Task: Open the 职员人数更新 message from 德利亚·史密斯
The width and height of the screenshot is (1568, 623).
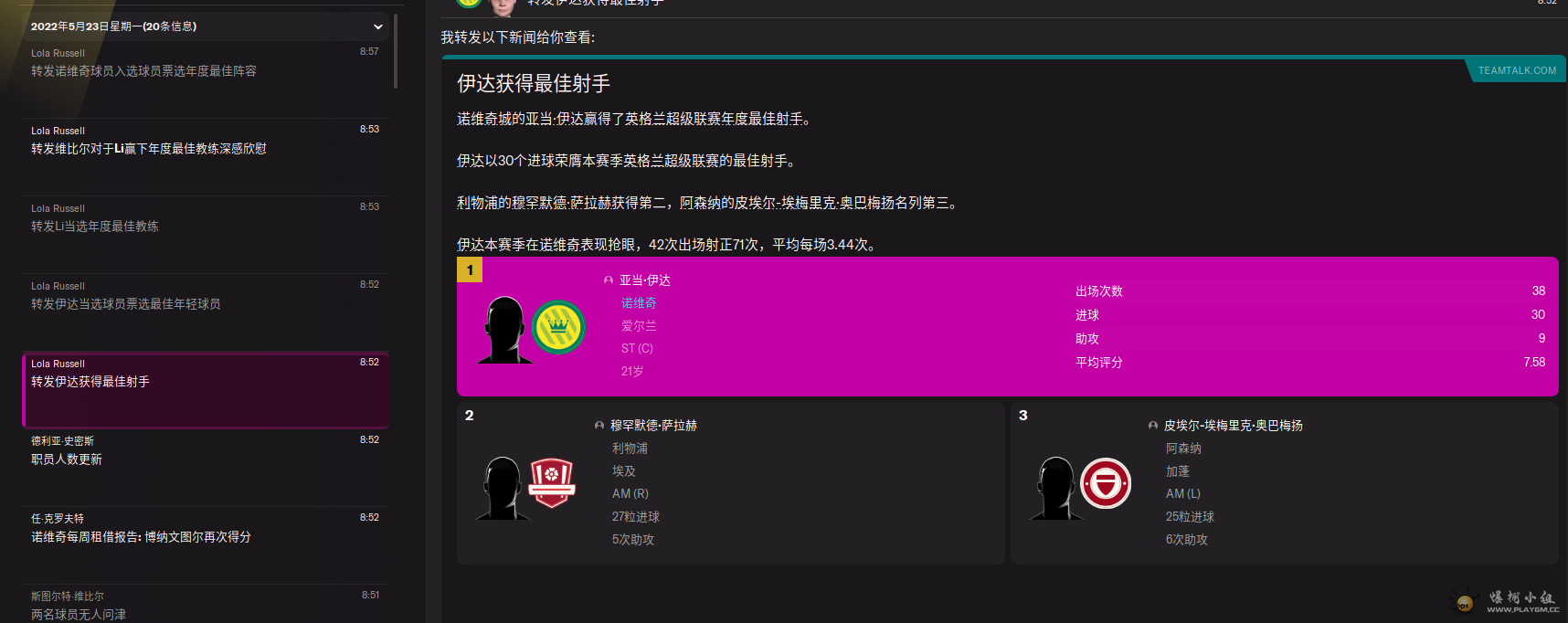Action: pos(67,459)
